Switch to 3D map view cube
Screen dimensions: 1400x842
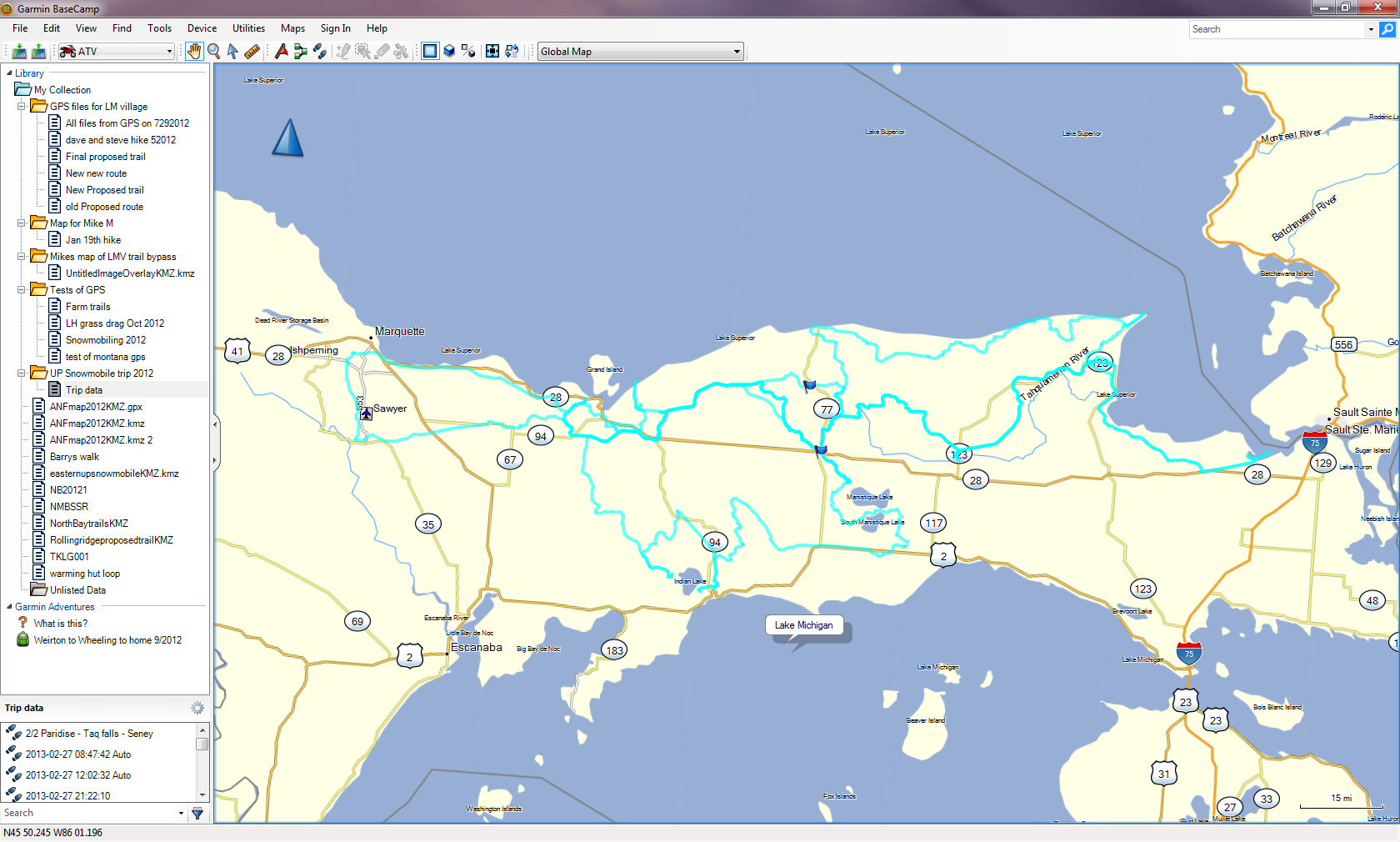tap(450, 52)
